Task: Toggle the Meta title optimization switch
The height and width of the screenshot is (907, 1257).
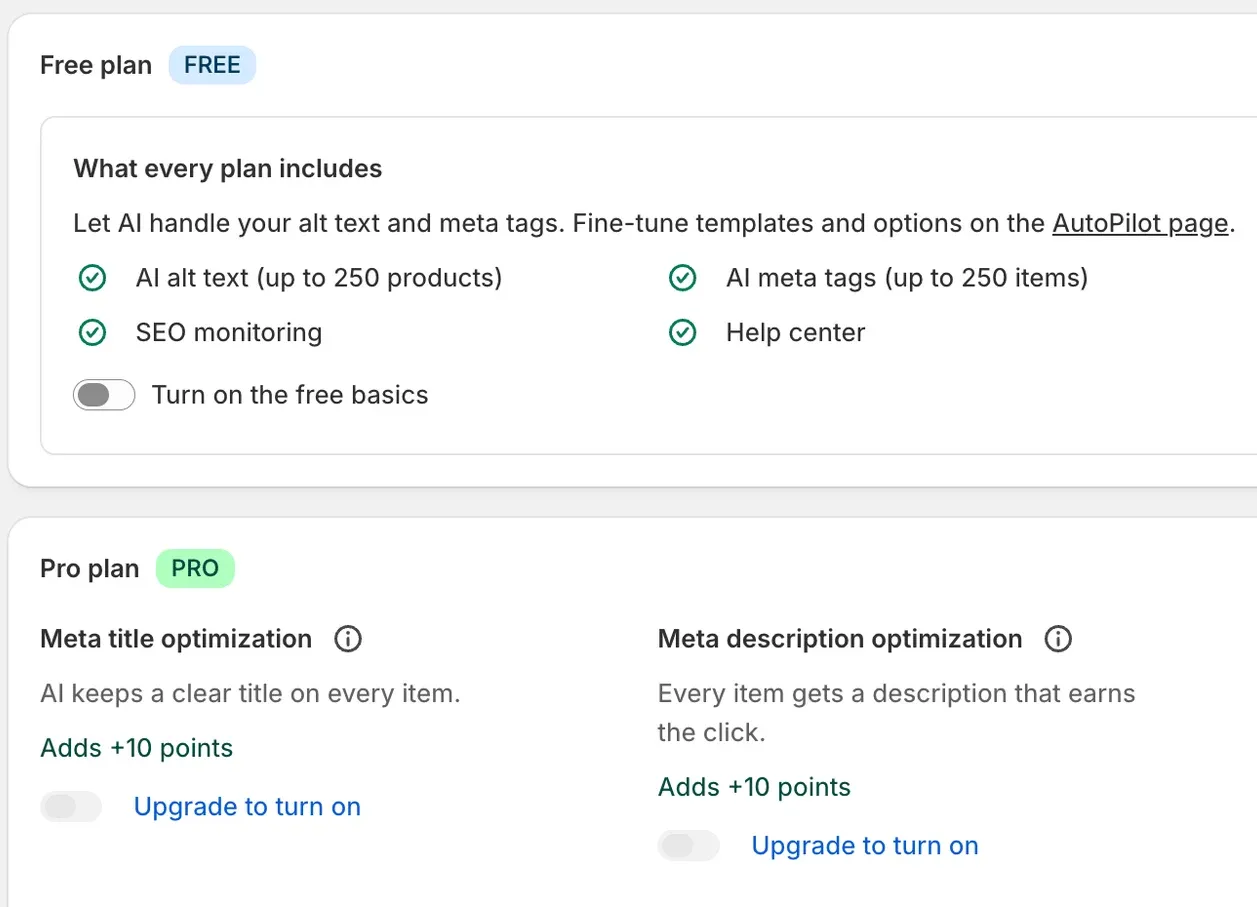Action: [71, 807]
